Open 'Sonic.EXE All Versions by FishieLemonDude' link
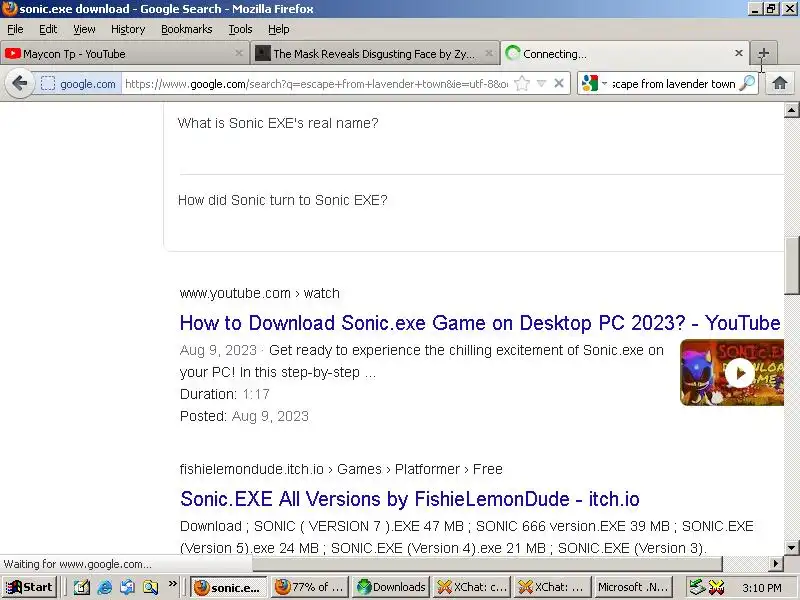Viewport: 800px width, 600px height. point(410,499)
